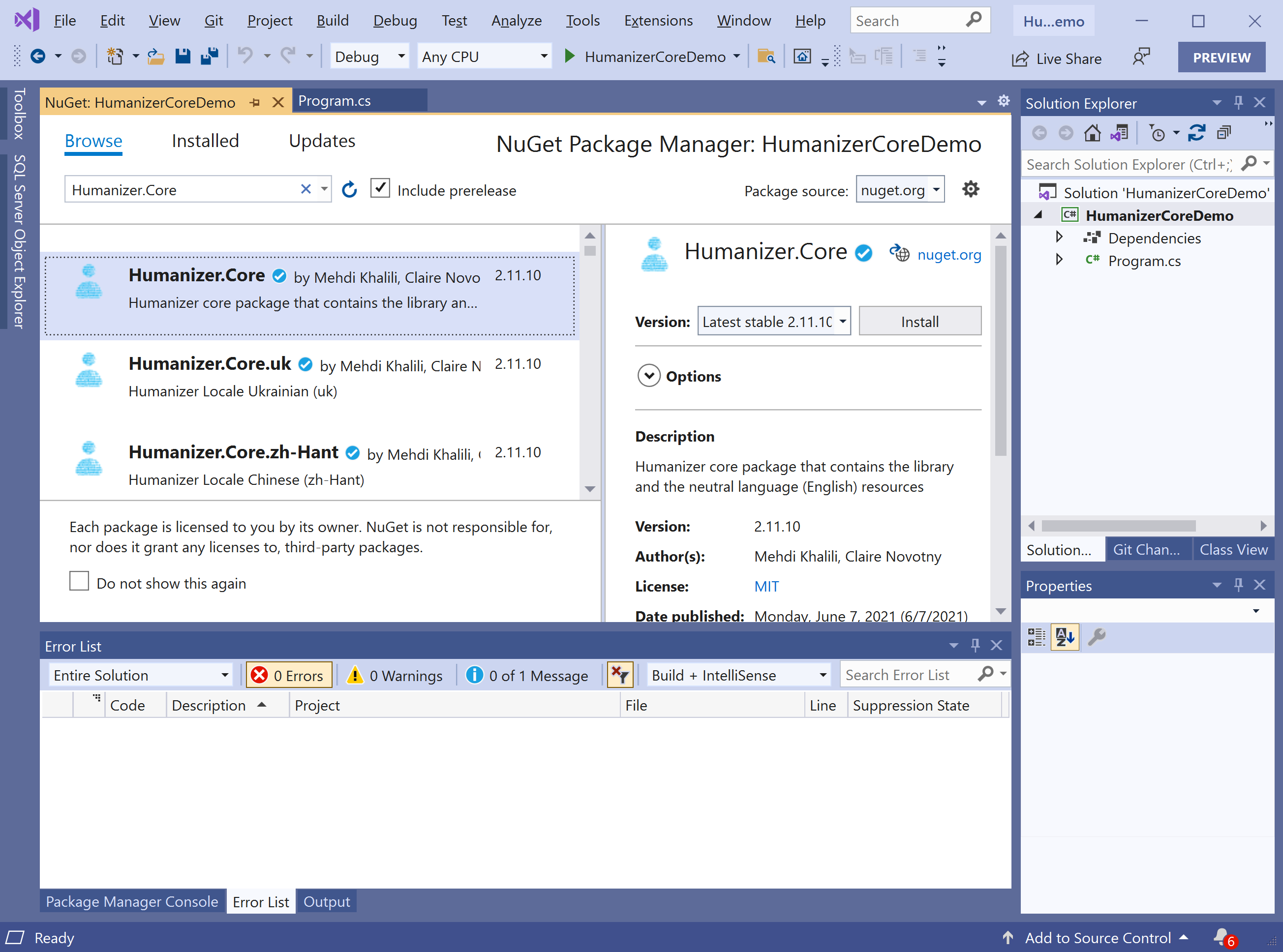Expand the Options section

649,376
